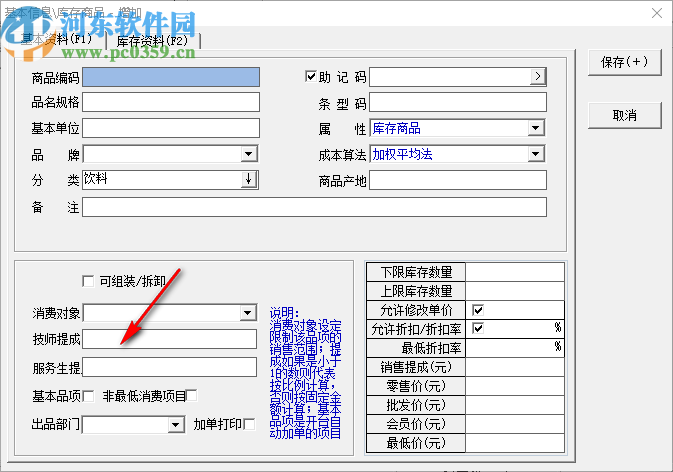
Task: Click the arrow button in 助记码 field
Action: (x=538, y=77)
